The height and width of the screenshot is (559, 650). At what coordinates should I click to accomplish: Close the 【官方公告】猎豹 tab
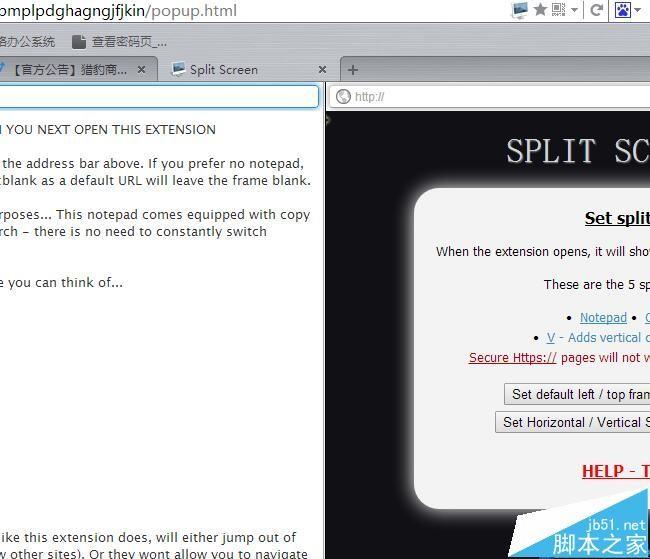(x=142, y=69)
